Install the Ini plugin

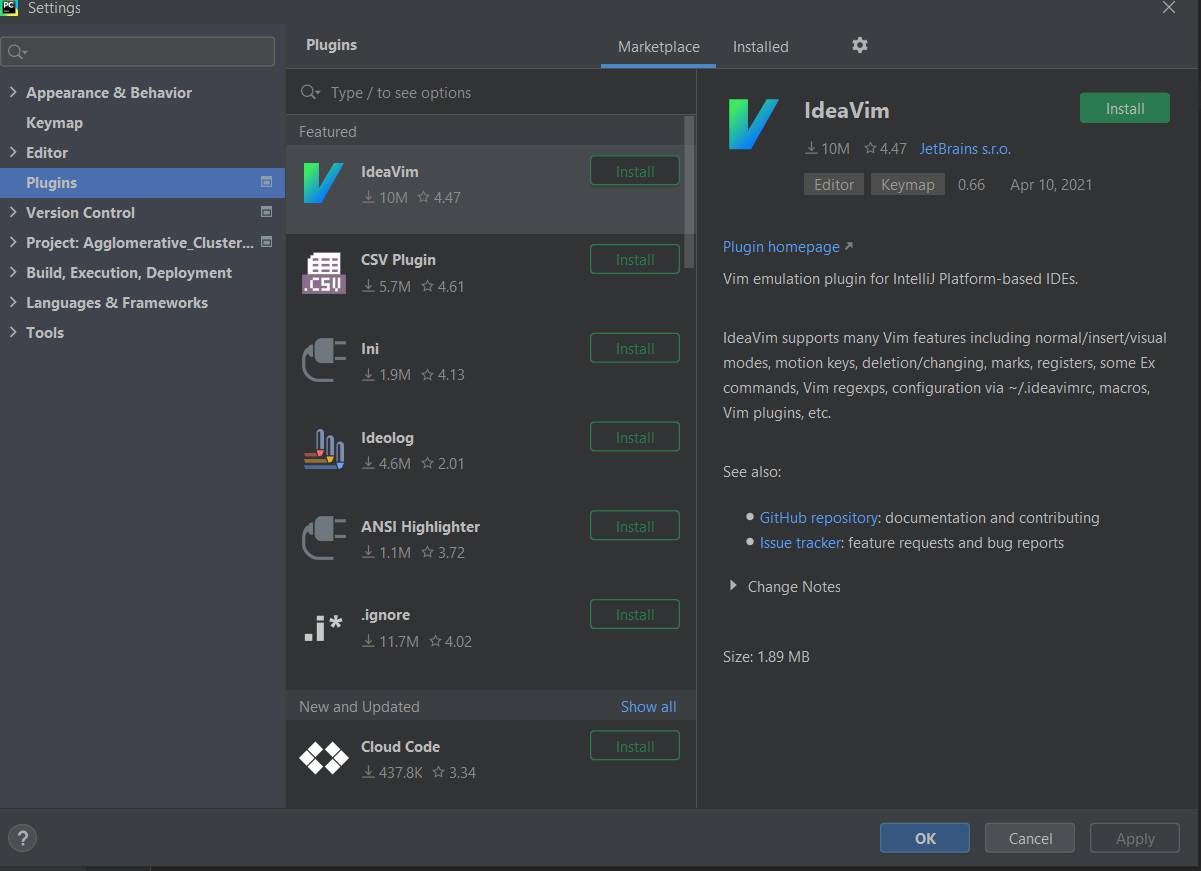(x=635, y=348)
